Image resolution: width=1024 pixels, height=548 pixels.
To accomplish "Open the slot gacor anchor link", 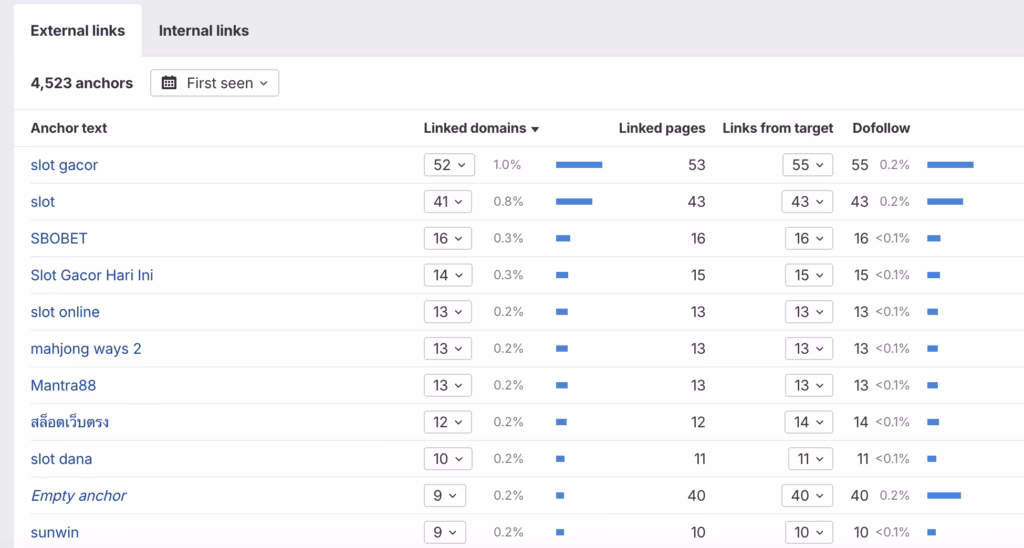I will click(x=64, y=165).
